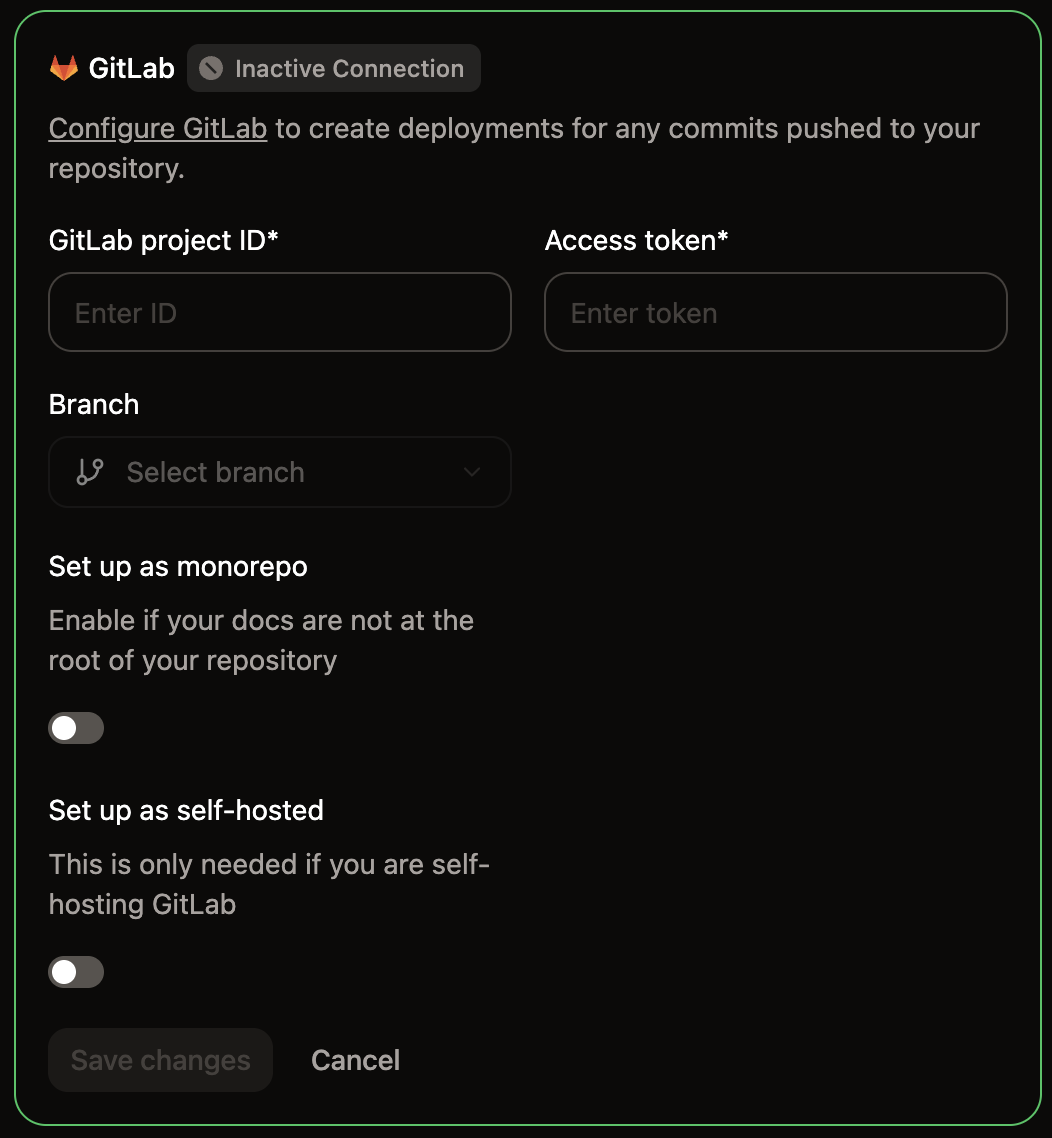Viewport: 1052px width, 1138px height.
Task: Choose a branch from the branch picker
Action: tap(279, 471)
